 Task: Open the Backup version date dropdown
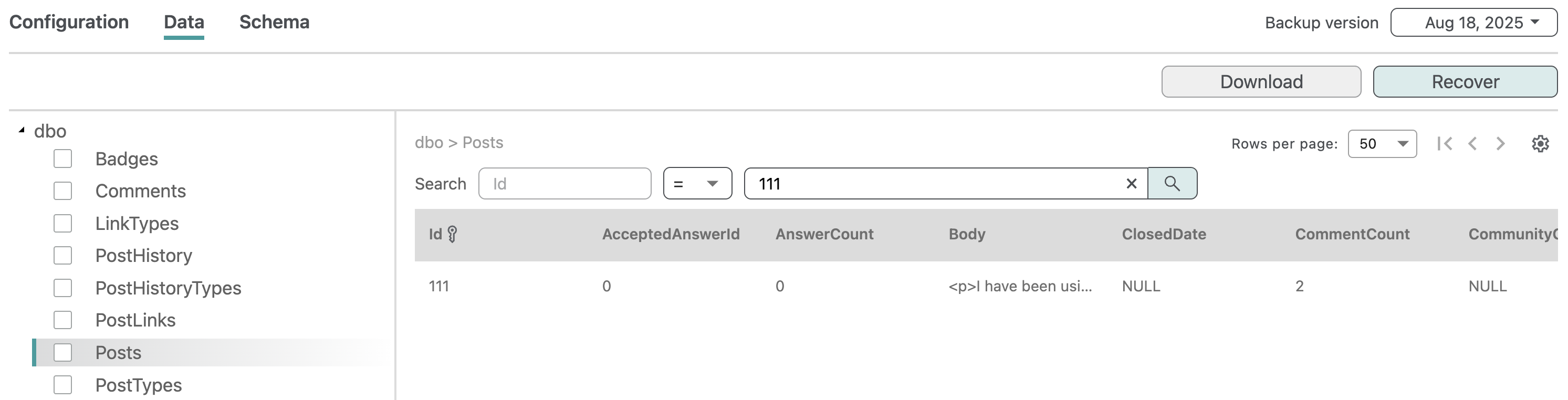point(1473,23)
